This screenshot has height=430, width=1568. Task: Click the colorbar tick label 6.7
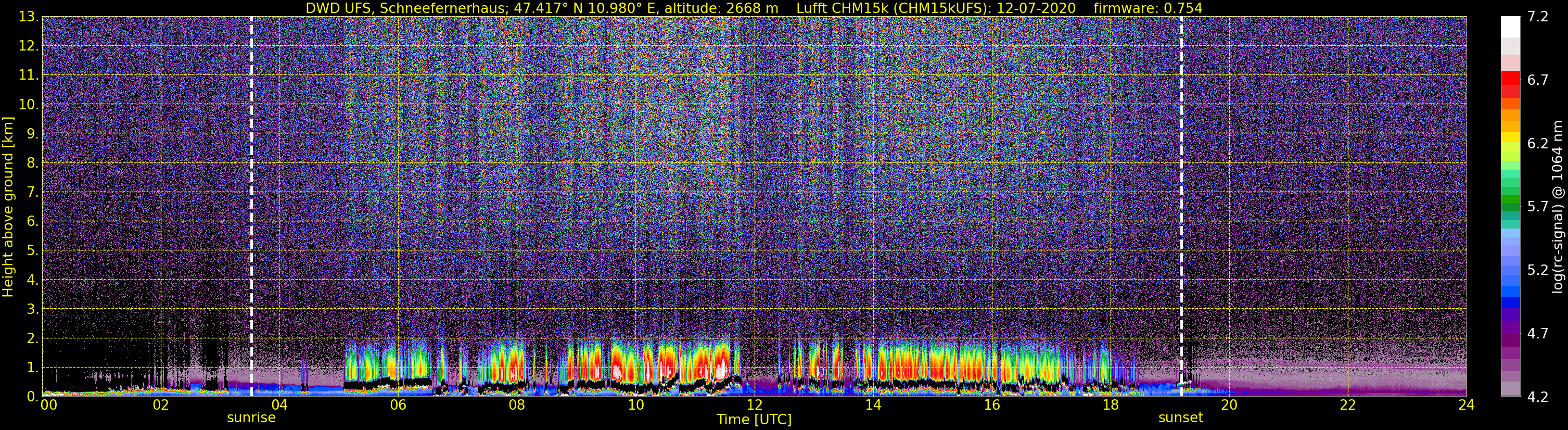tap(1538, 80)
